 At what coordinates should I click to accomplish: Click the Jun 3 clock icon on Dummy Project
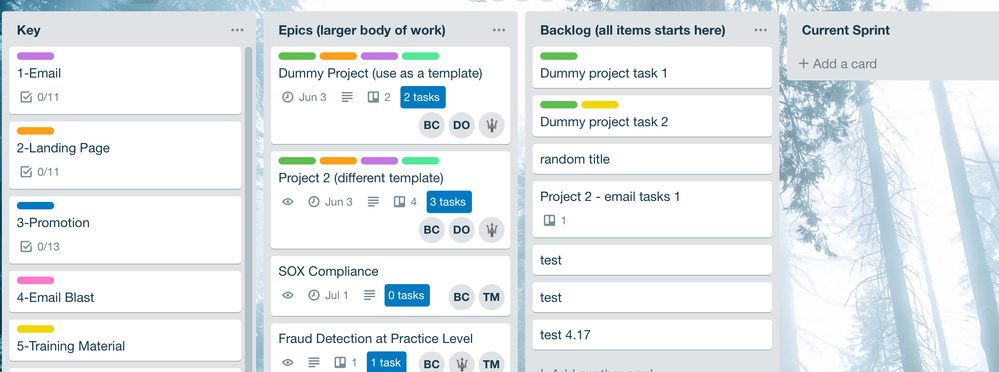tap(288, 97)
